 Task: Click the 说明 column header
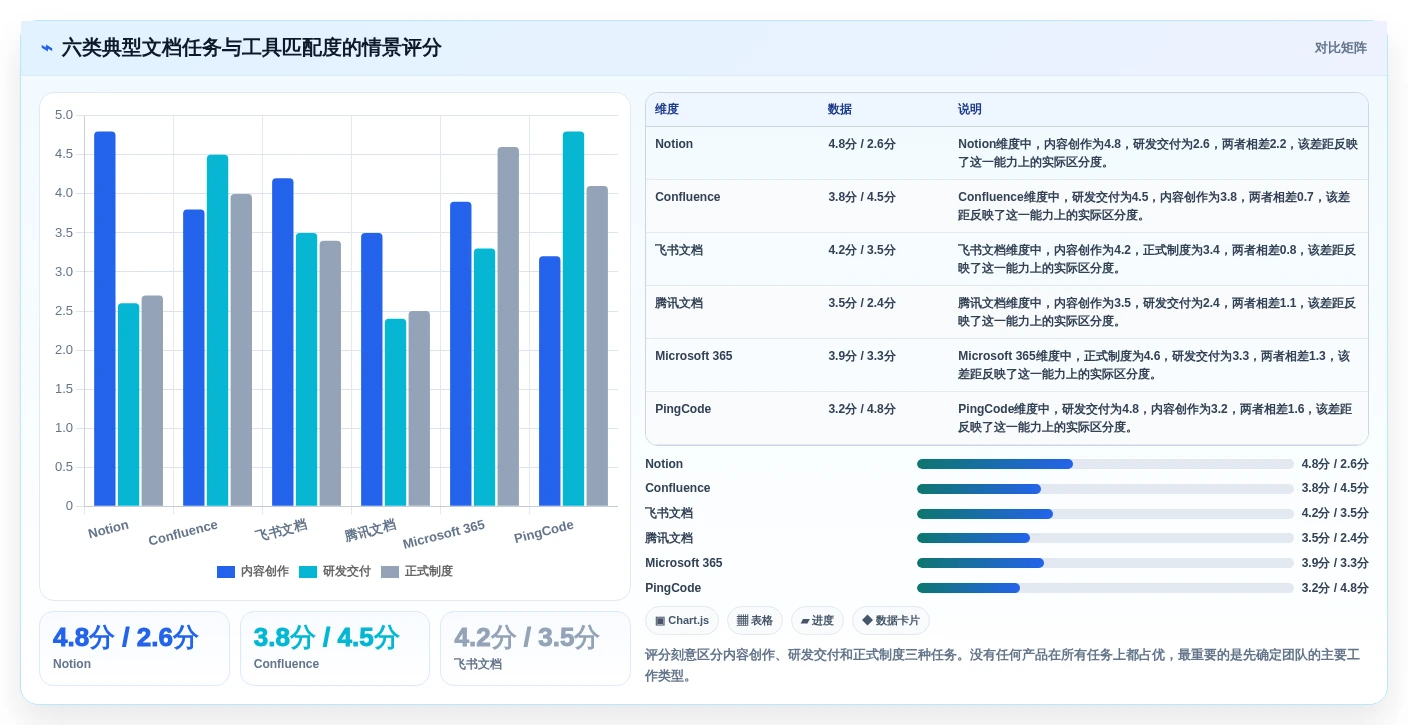(970, 110)
